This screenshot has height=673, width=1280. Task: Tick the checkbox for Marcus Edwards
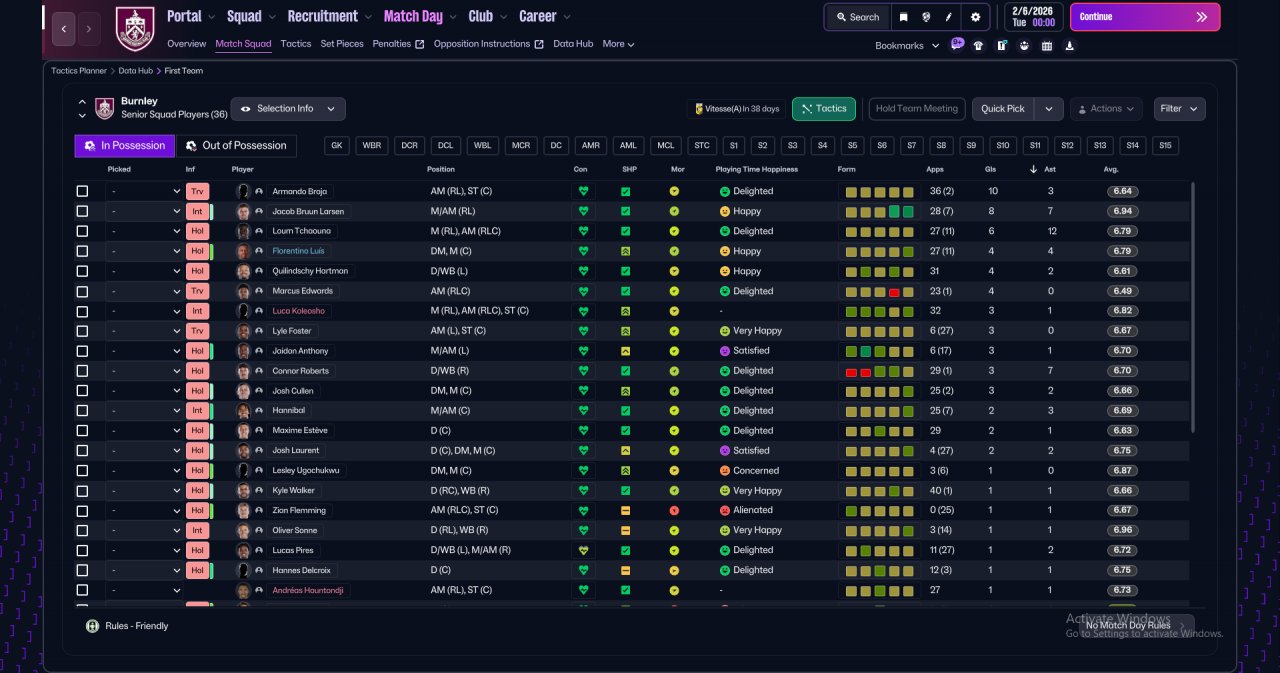(82, 291)
